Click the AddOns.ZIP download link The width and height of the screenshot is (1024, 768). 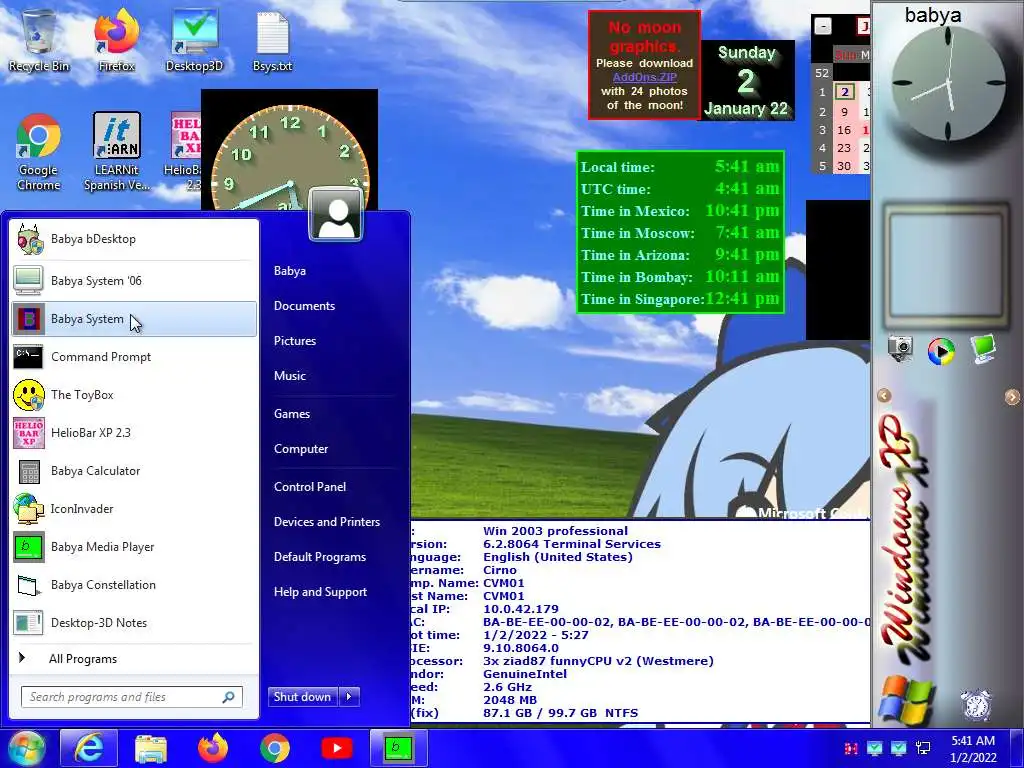[x=645, y=77]
